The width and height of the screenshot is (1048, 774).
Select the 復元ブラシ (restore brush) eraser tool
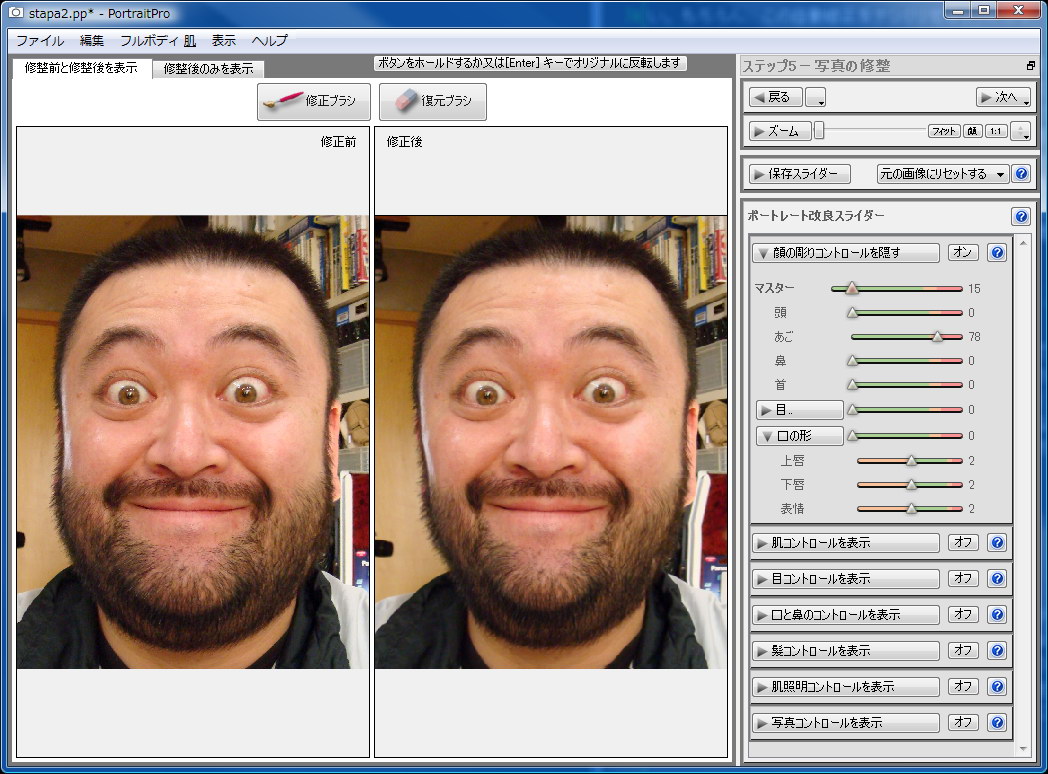[x=432, y=101]
